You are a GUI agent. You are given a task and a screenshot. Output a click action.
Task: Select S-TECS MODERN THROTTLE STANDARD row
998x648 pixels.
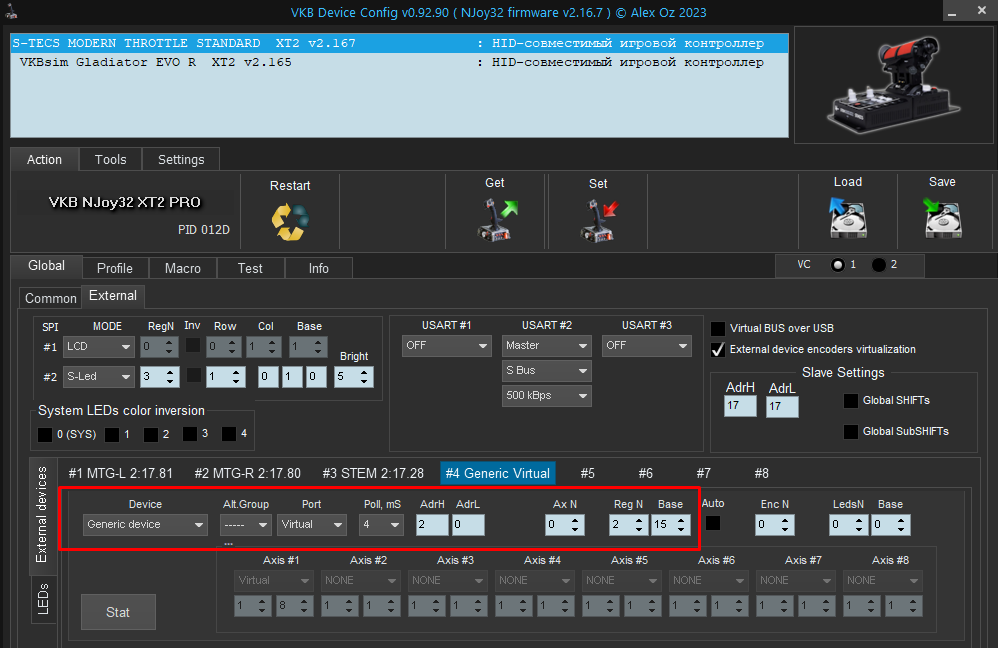click(x=400, y=43)
